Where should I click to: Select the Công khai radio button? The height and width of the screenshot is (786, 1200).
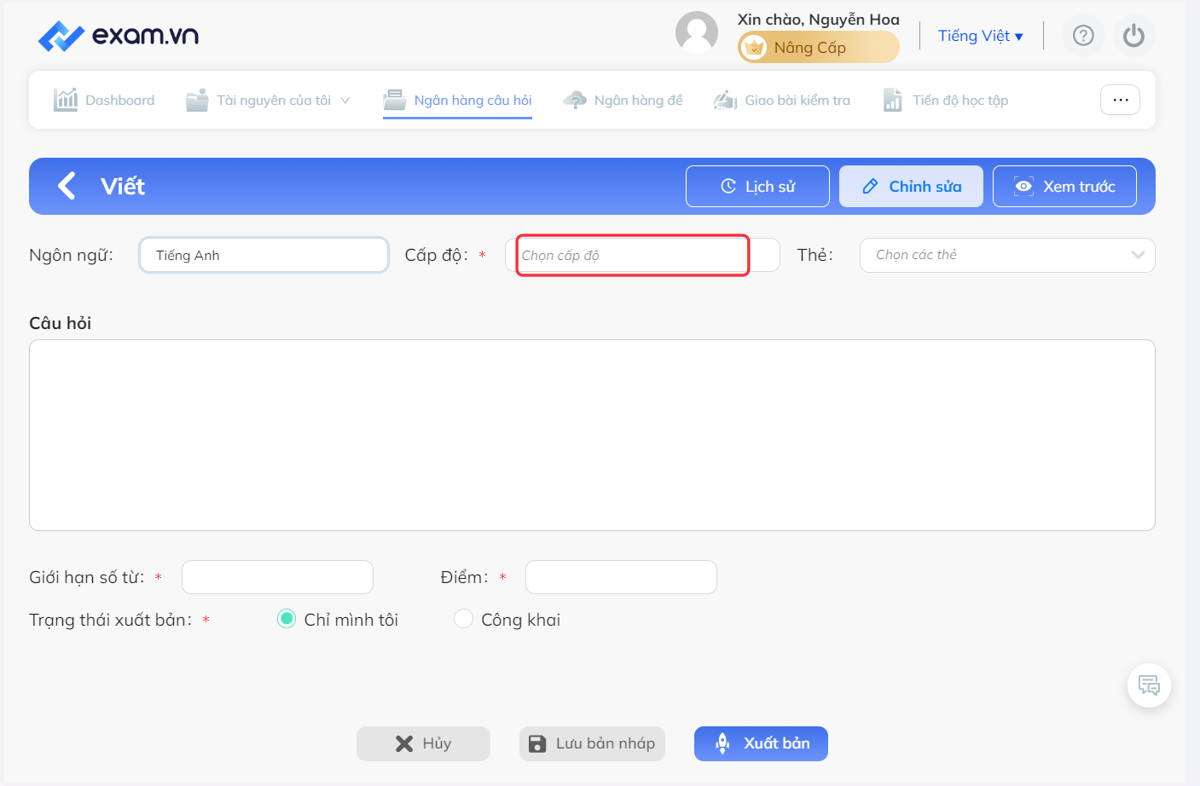click(463, 619)
